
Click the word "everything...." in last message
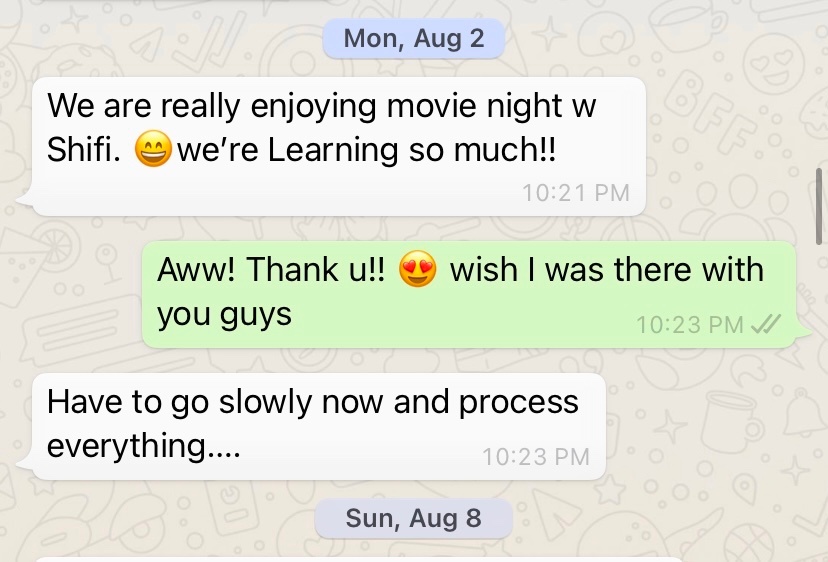pos(144,446)
